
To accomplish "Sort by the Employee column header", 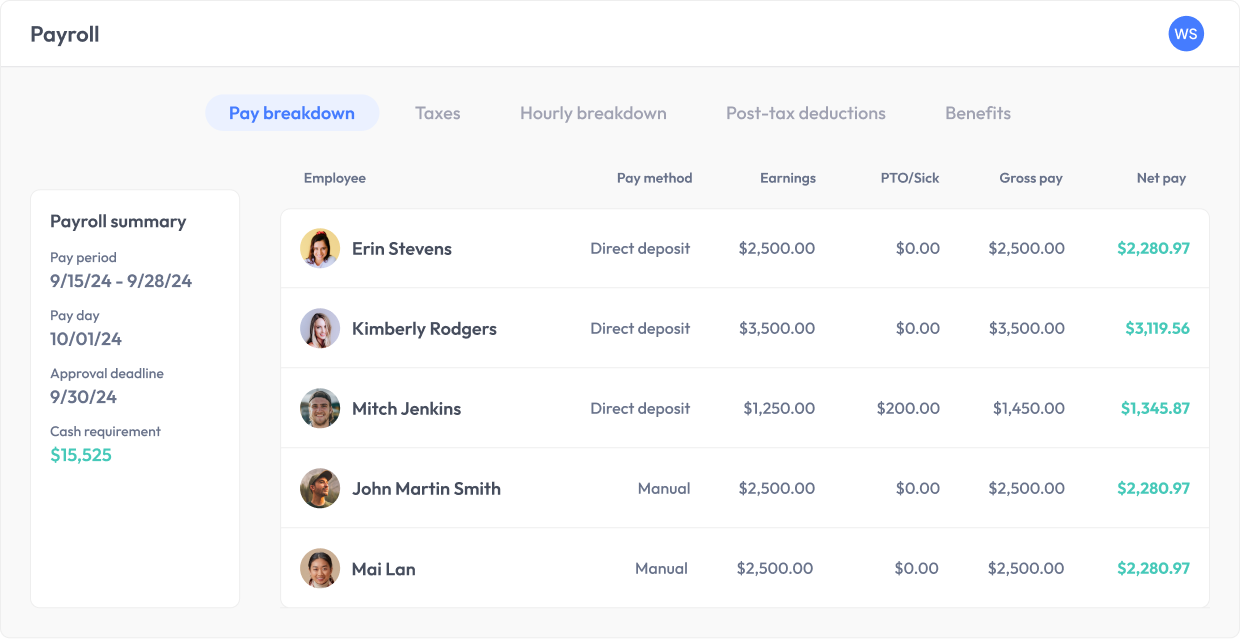I will pos(334,178).
